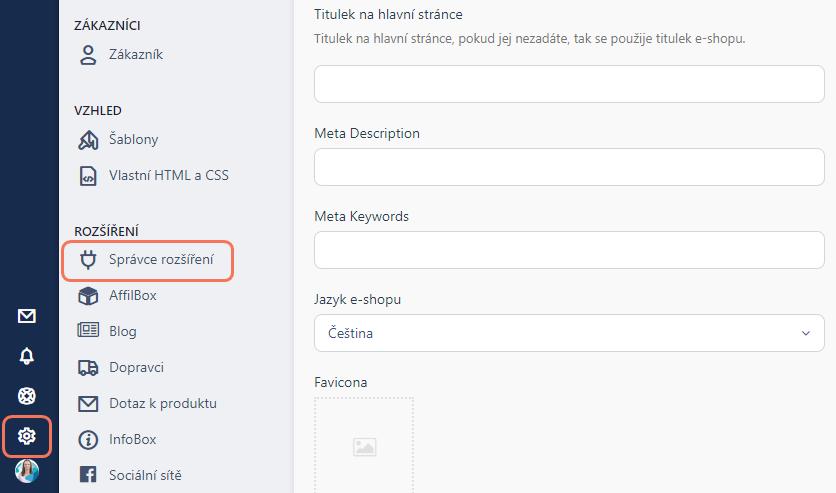Click the Dopravci truck icon
Screen dimensions: 836x493
88,368
